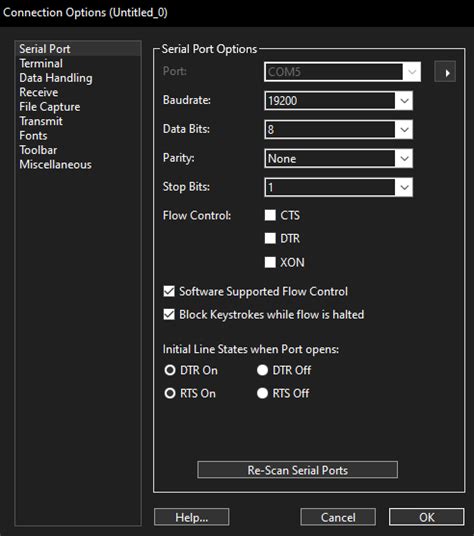Expand the Stop Bits dropdown arrow

(x=404, y=187)
